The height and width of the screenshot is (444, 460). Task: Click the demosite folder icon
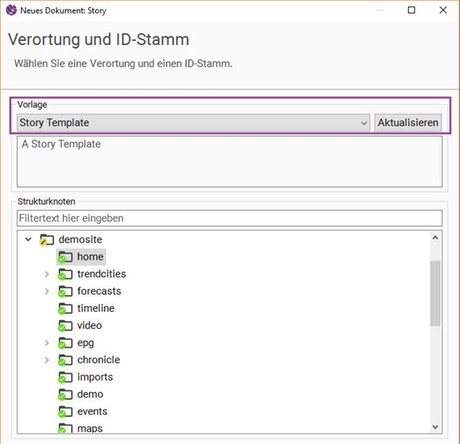pos(47,240)
